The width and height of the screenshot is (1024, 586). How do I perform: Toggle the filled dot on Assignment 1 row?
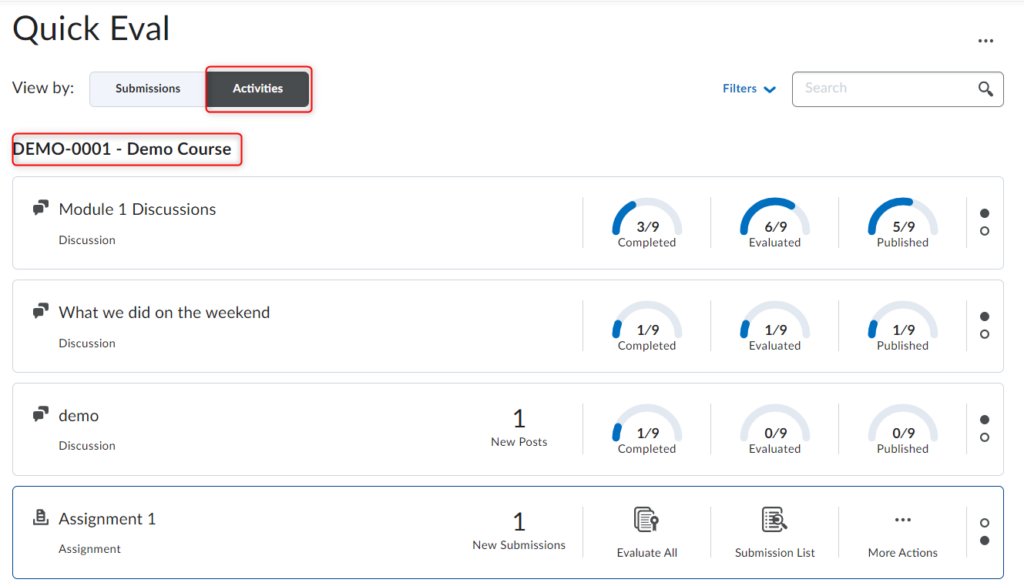(985, 541)
